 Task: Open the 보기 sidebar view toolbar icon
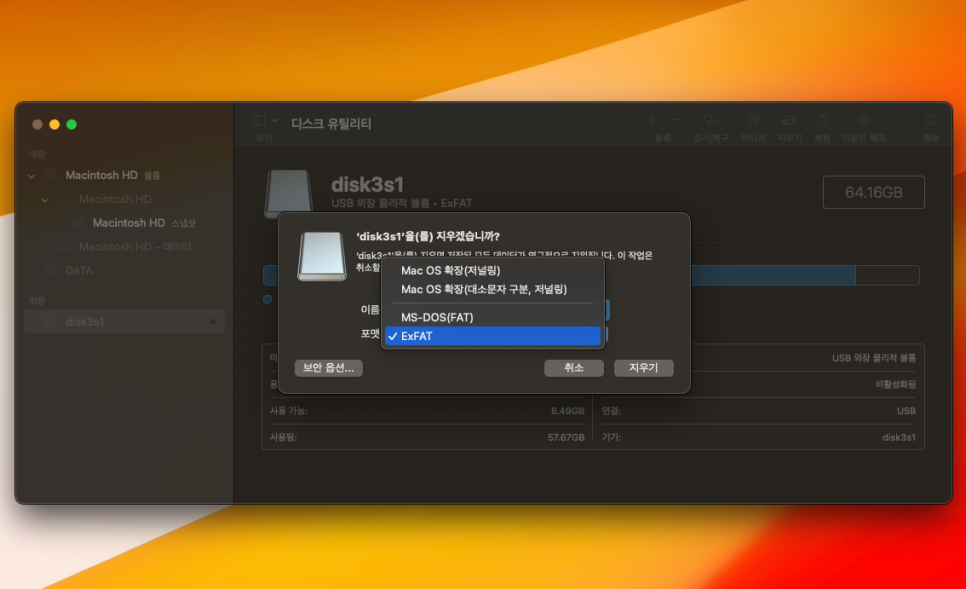click(259, 121)
